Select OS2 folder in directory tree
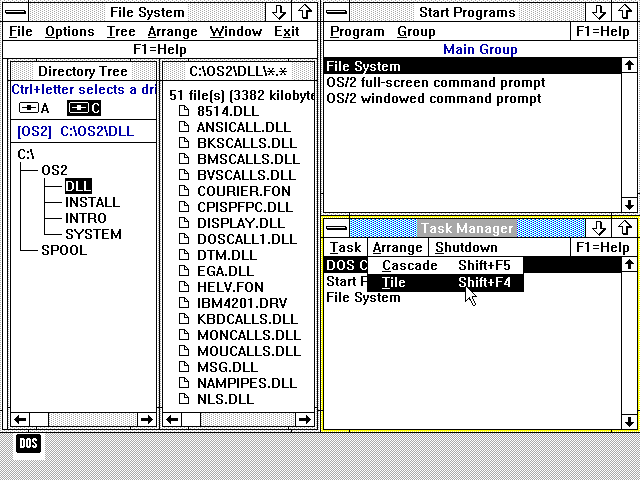640x480 pixels. pos(54,170)
